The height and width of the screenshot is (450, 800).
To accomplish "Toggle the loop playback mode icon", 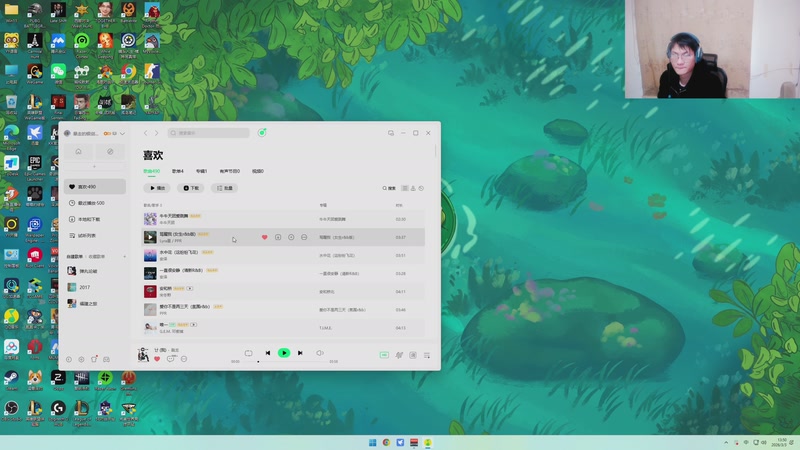I will [x=248, y=353].
